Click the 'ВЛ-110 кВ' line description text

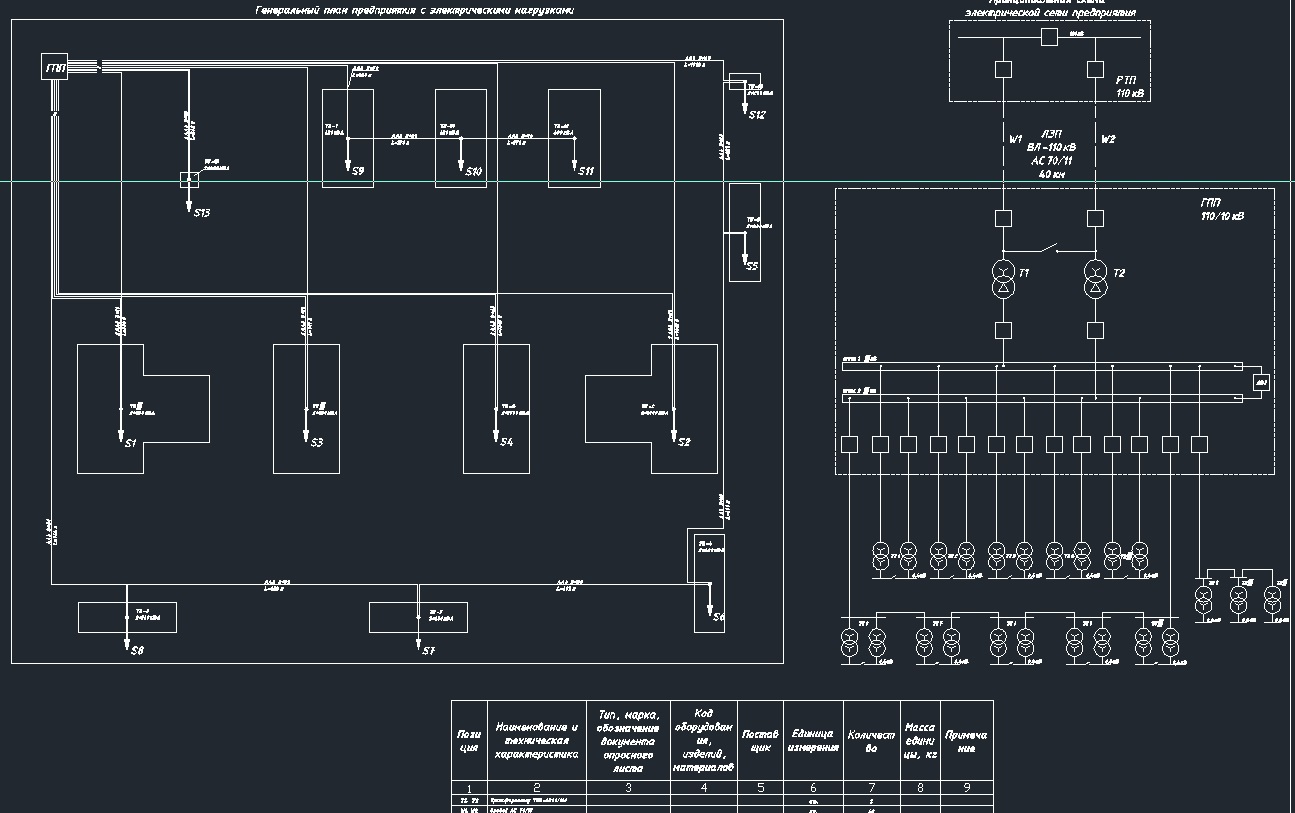[x=1050, y=147]
